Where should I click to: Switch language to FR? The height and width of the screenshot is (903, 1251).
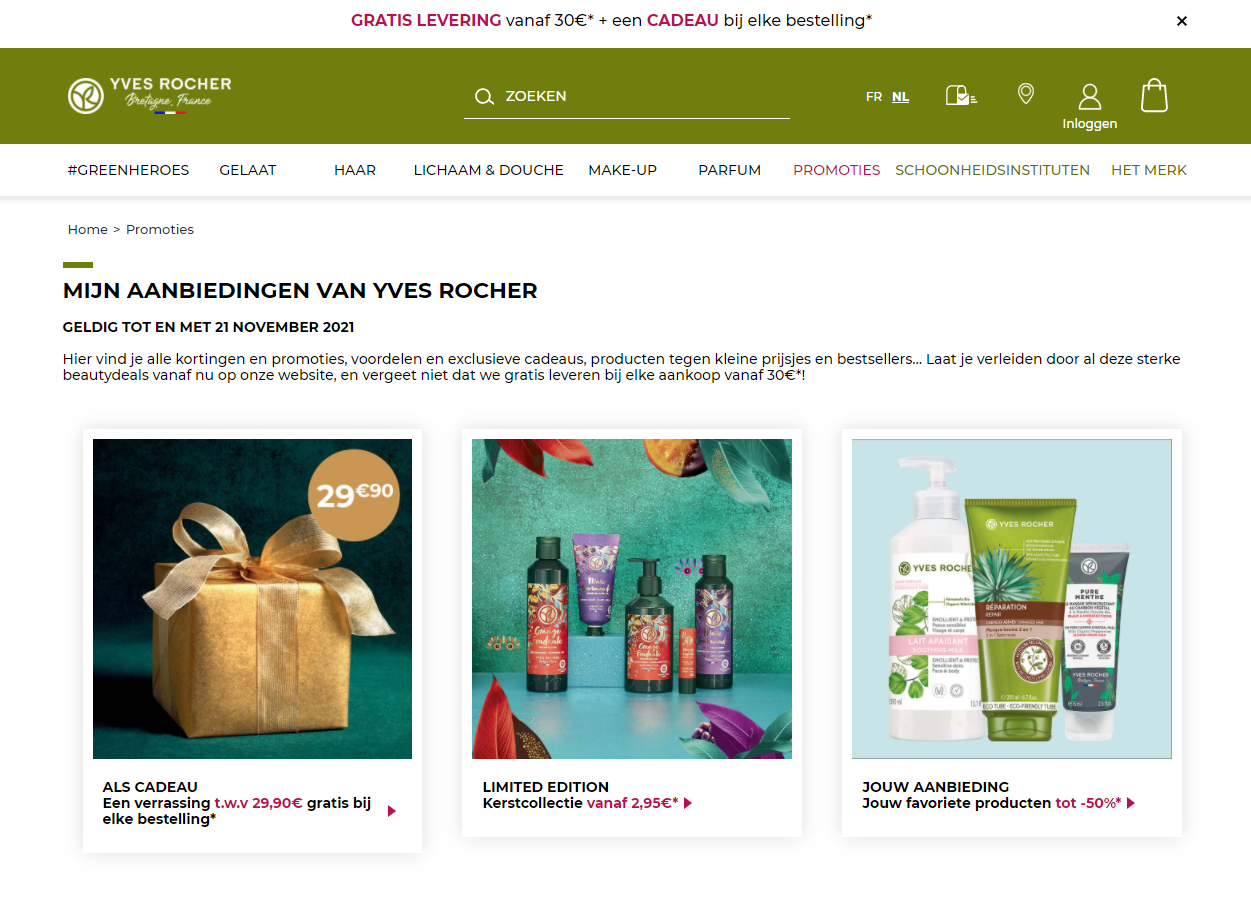874,97
